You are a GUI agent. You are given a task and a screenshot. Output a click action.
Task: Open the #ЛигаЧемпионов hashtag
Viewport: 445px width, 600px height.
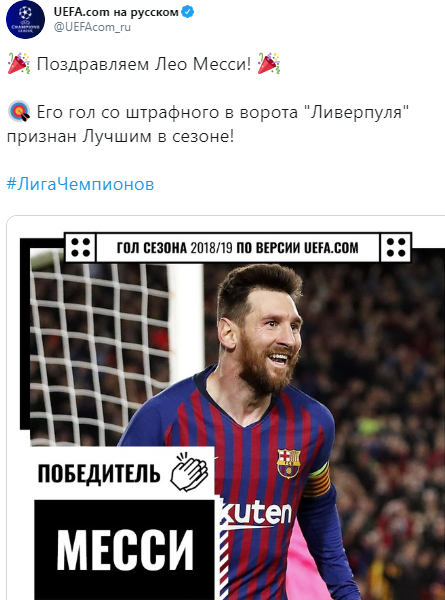click(80, 184)
